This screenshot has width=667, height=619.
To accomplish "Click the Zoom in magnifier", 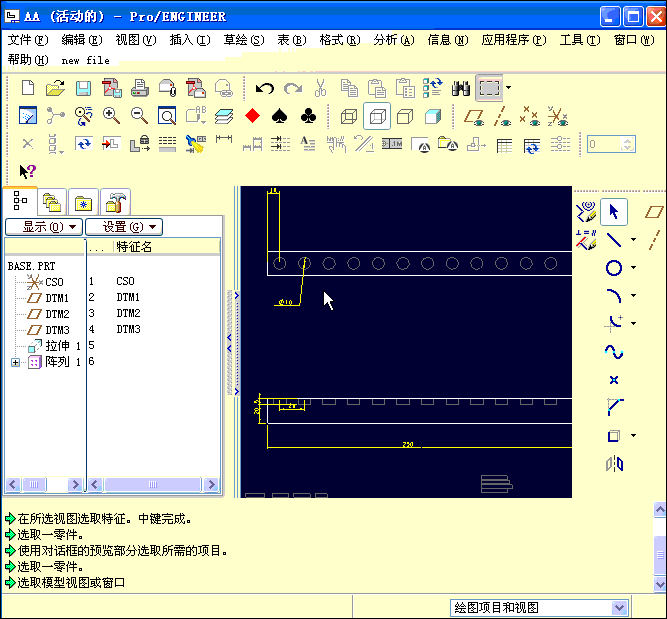I will 111,116.
